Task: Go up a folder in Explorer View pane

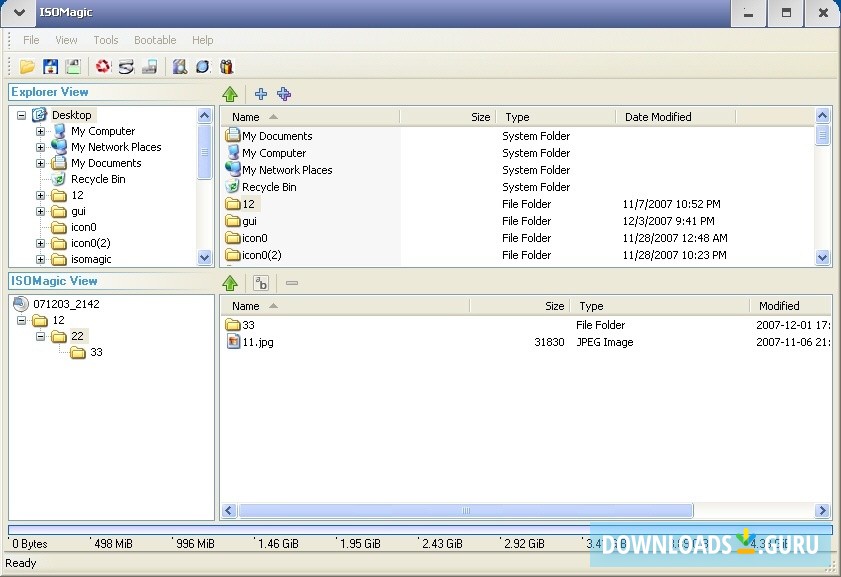Action: pyautogui.click(x=230, y=94)
